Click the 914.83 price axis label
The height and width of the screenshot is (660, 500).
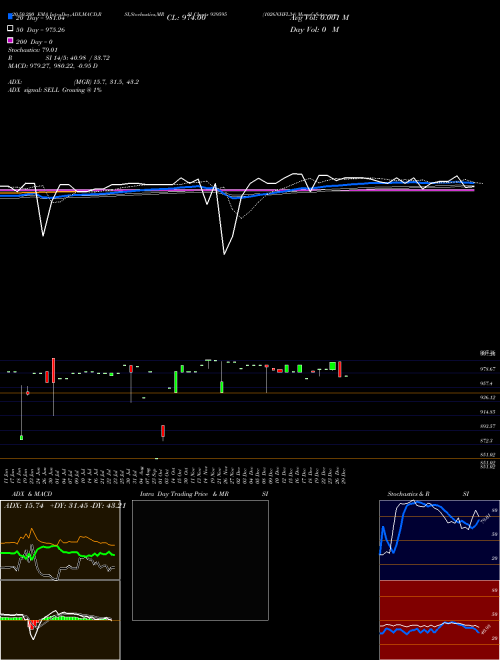point(488,412)
